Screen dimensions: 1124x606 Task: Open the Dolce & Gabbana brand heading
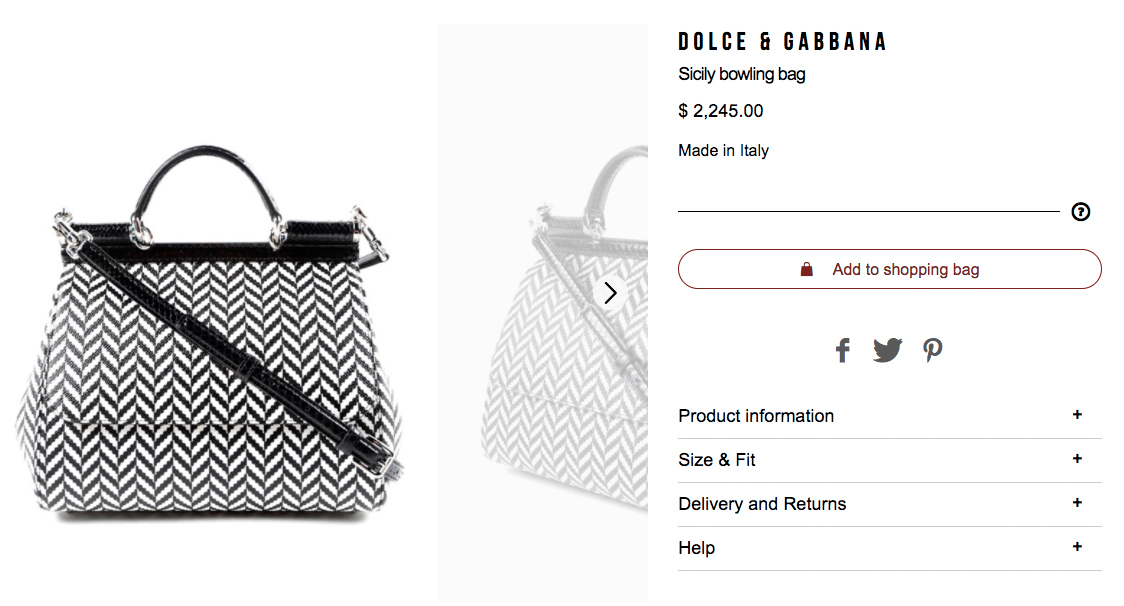(782, 42)
